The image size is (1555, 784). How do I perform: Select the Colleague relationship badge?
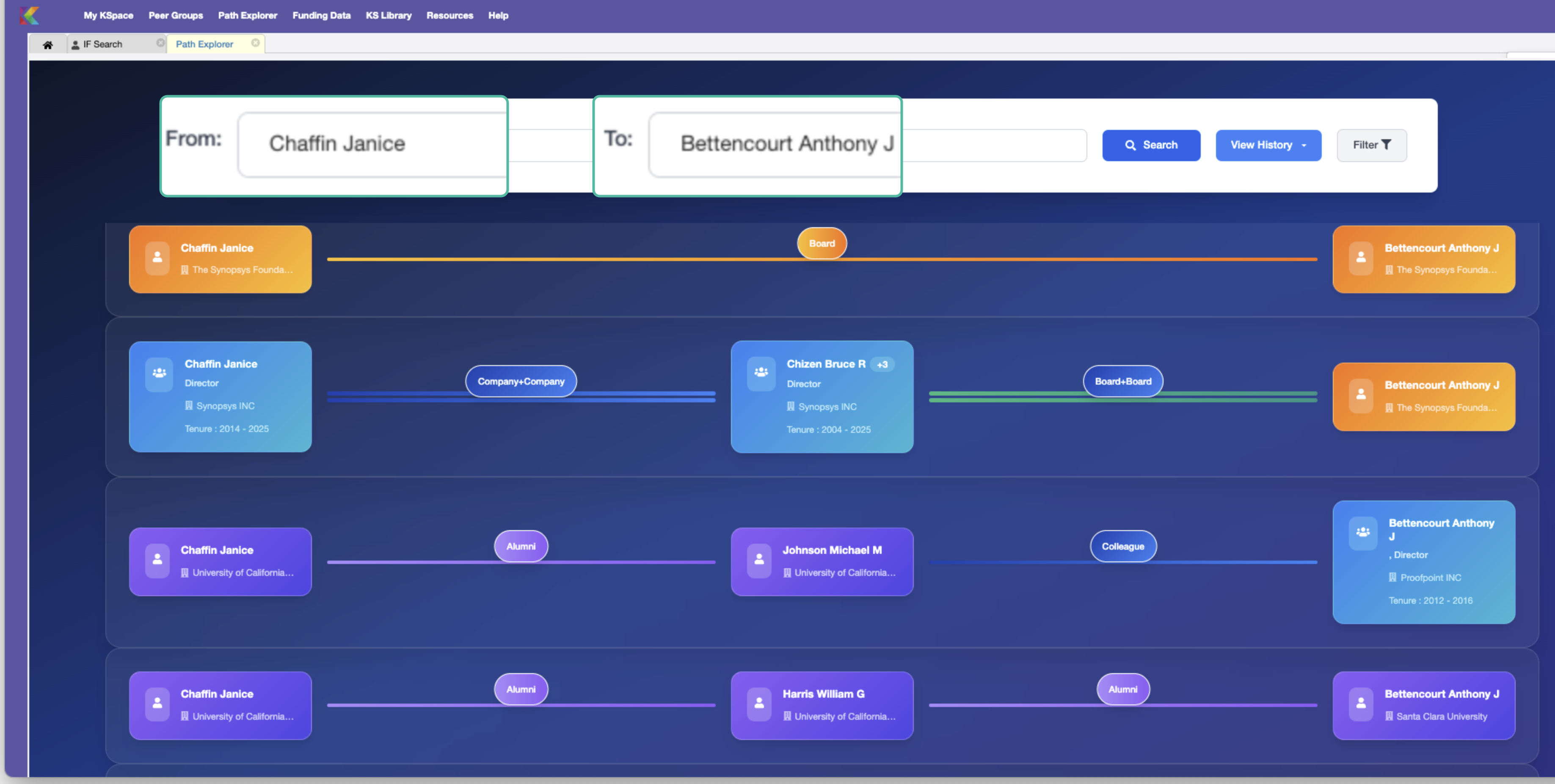1123,546
